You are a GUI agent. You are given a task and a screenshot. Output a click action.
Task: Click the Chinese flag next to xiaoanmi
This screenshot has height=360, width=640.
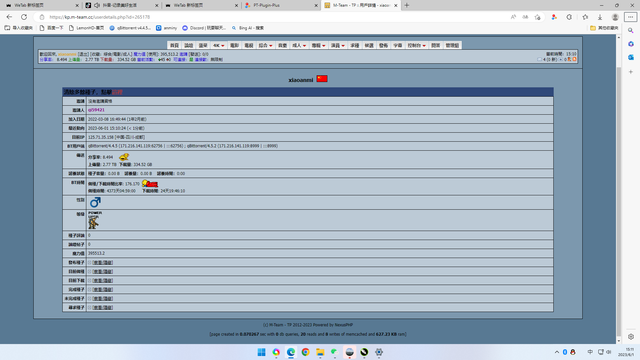pyautogui.click(x=322, y=78)
